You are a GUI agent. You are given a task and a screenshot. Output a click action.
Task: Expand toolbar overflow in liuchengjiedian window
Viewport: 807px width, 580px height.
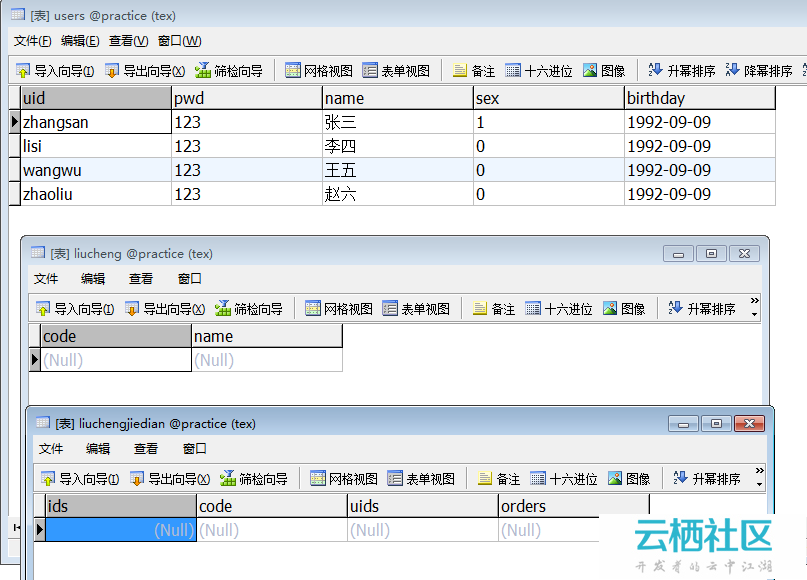(759, 477)
